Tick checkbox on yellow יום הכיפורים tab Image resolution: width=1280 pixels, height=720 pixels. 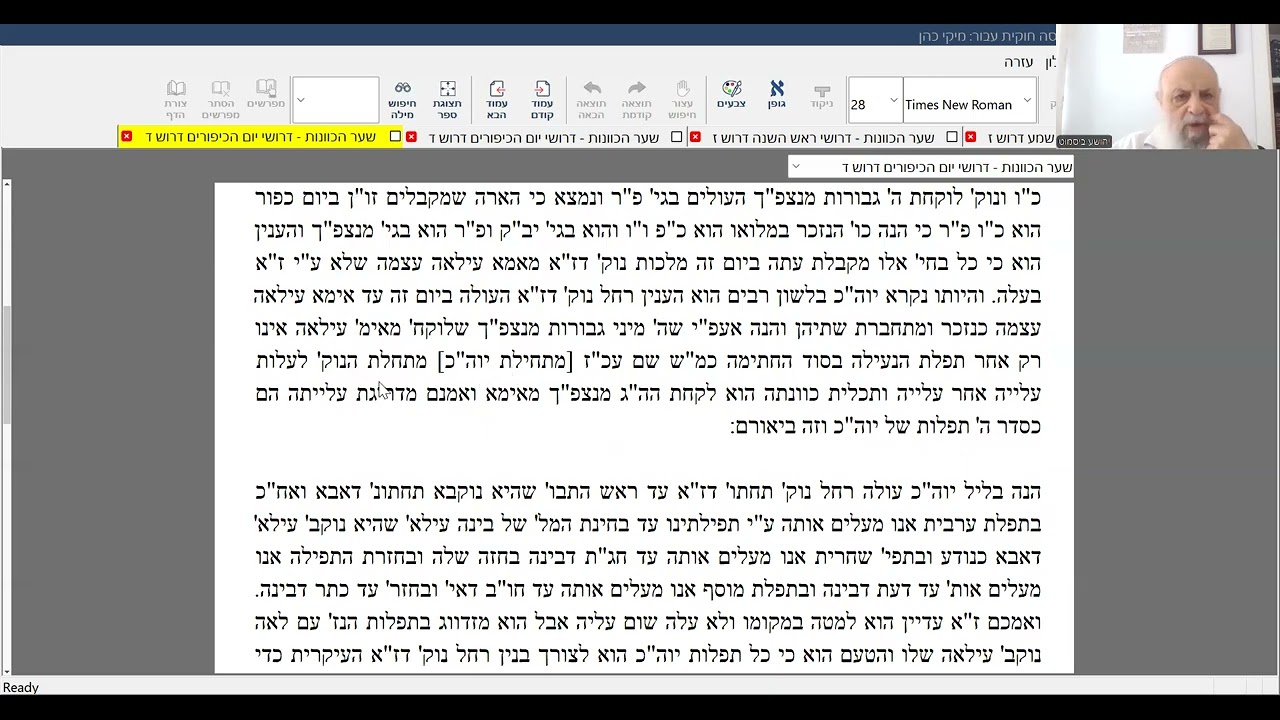(395, 137)
